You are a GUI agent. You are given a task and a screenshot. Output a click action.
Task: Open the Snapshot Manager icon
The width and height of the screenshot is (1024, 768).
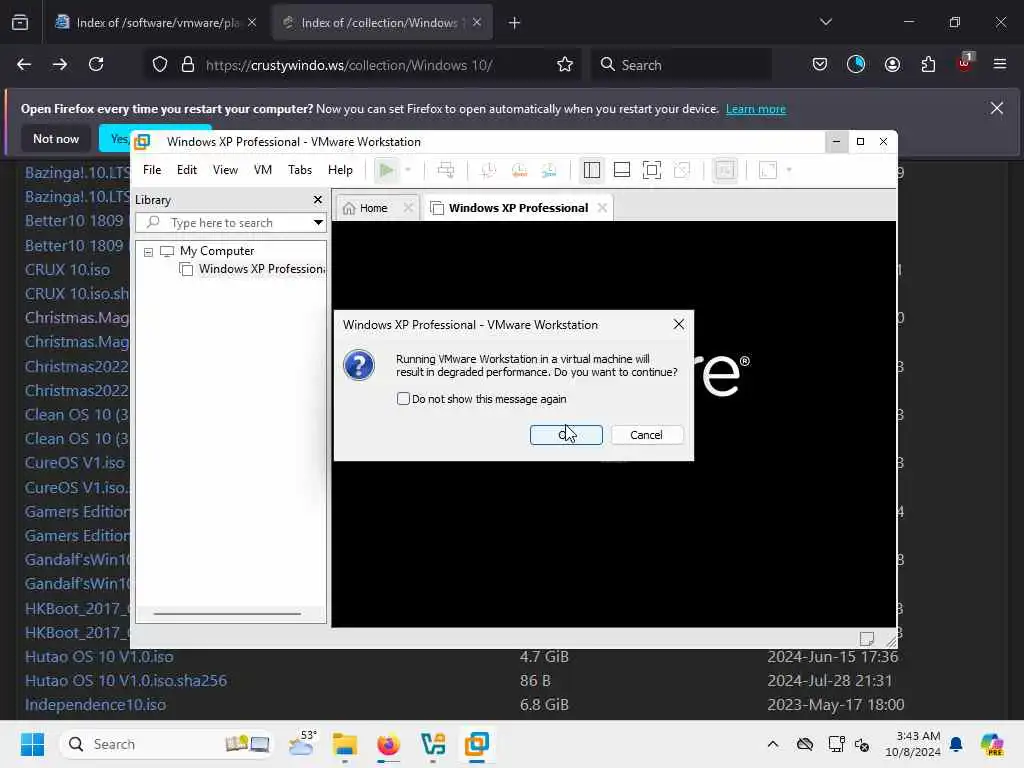(549, 170)
